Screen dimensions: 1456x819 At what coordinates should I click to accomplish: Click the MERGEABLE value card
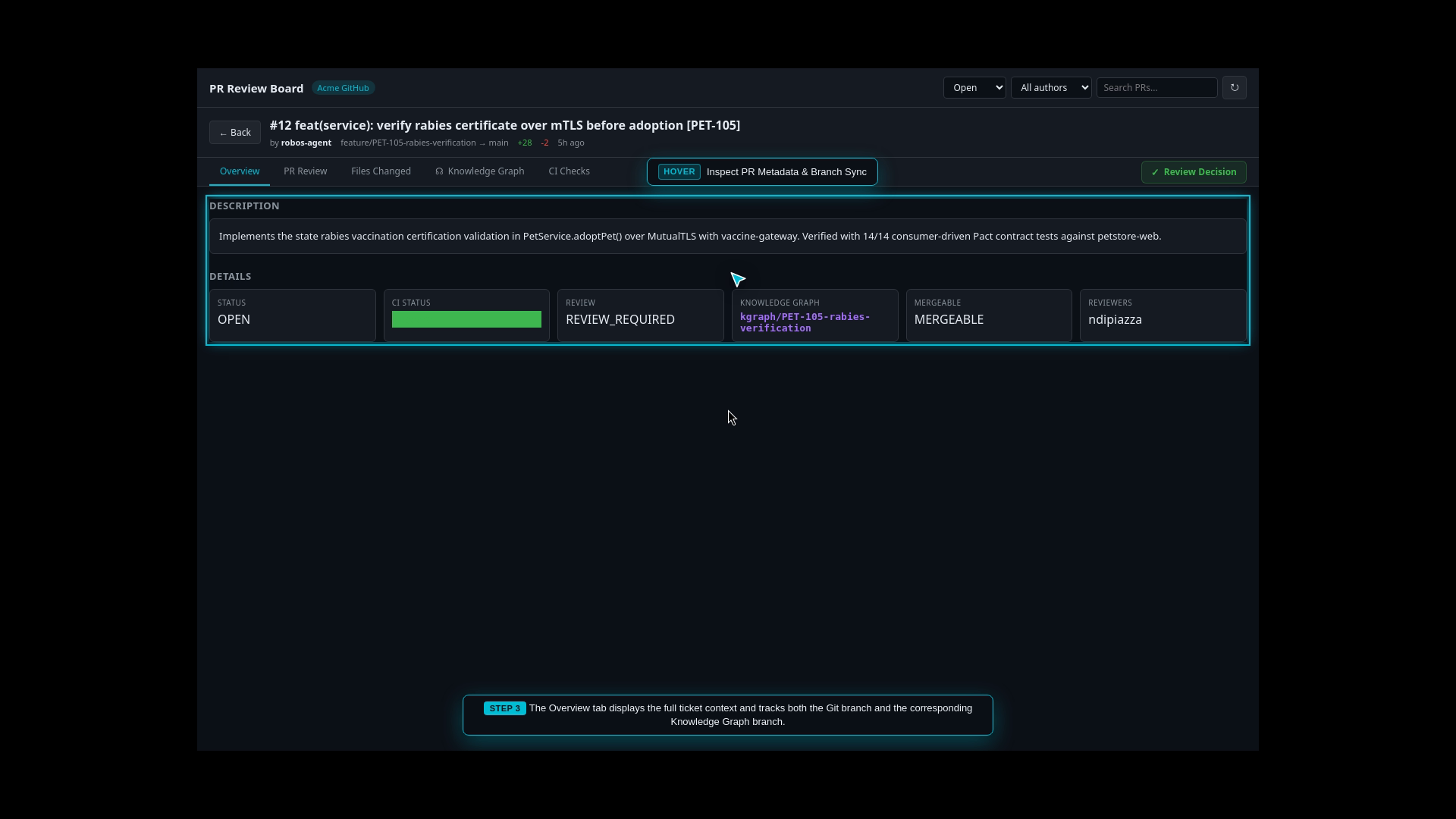point(989,315)
